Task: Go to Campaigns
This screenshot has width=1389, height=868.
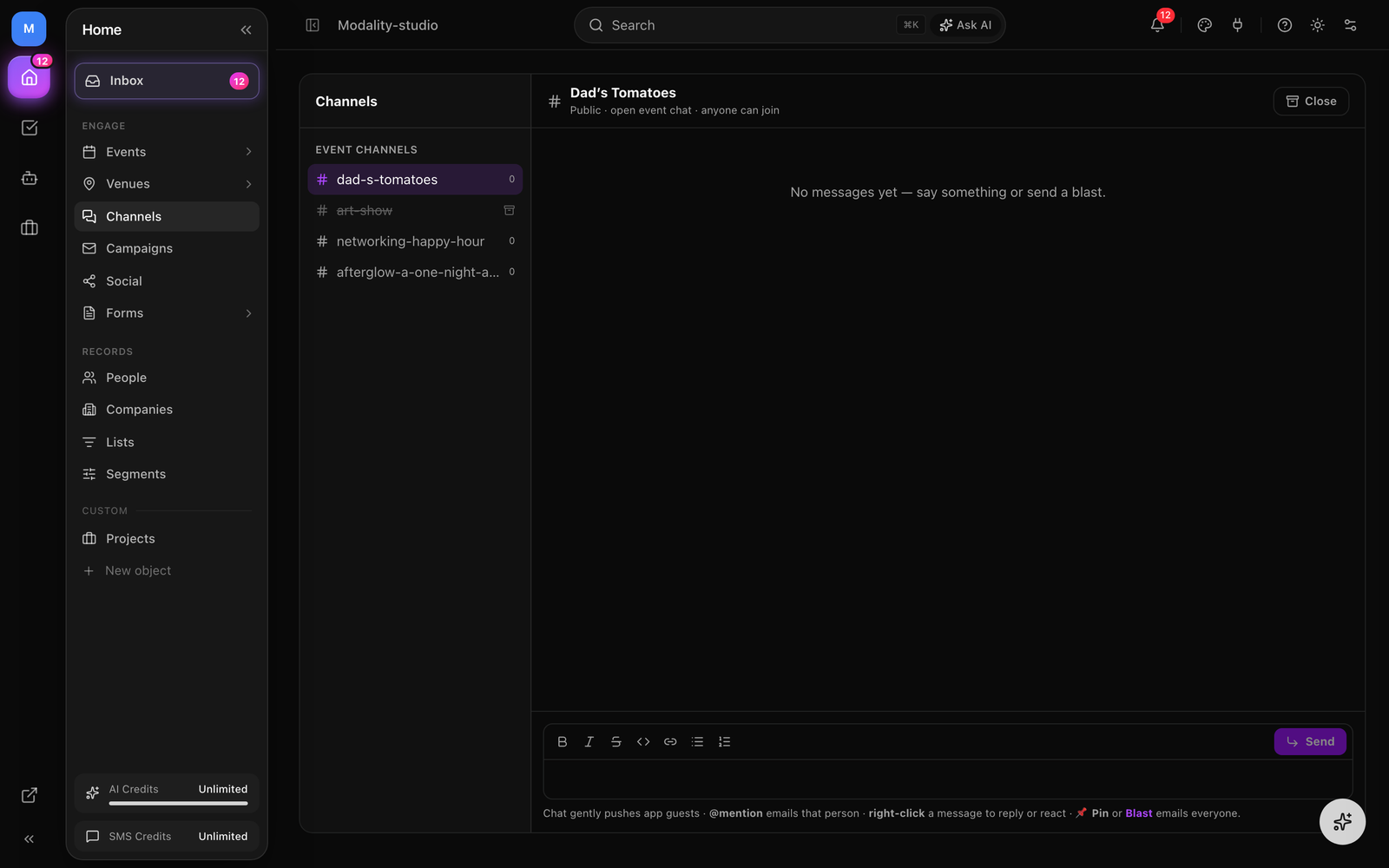Action: [167, 248]
